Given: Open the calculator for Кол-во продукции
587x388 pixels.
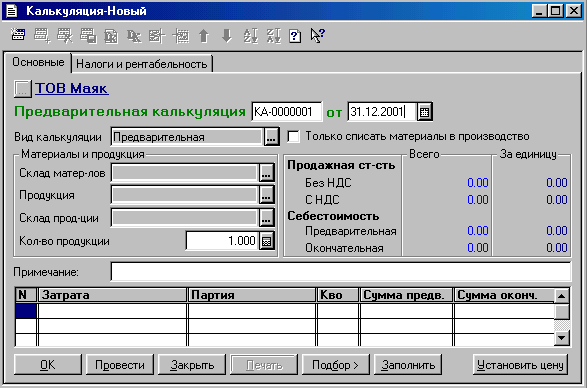Looking at the screenshot, I should [x=267, y=241].
